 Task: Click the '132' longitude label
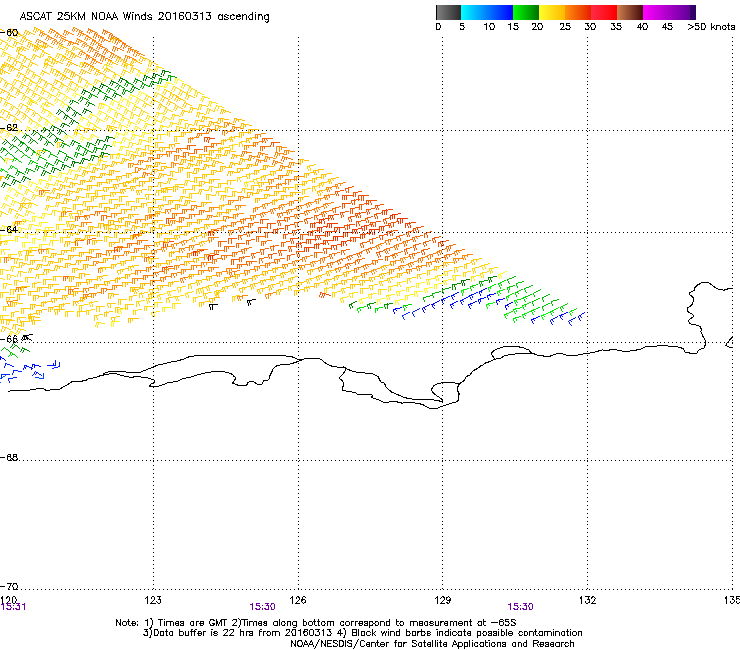pos(588,600)
